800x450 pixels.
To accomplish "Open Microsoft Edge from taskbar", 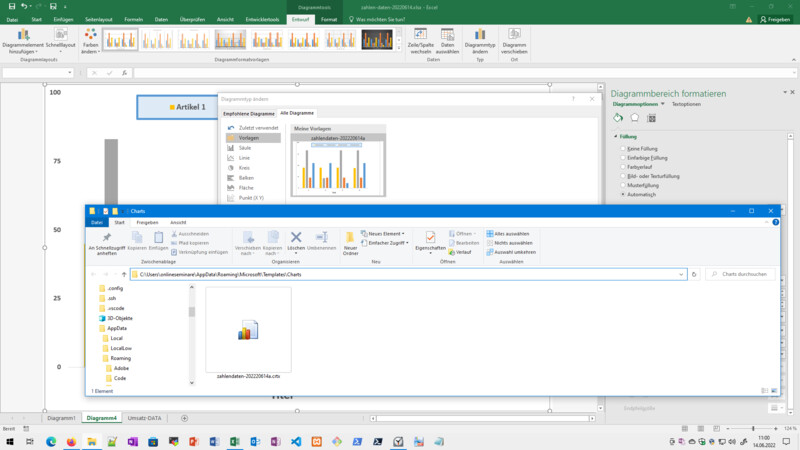I will point(51,441).
